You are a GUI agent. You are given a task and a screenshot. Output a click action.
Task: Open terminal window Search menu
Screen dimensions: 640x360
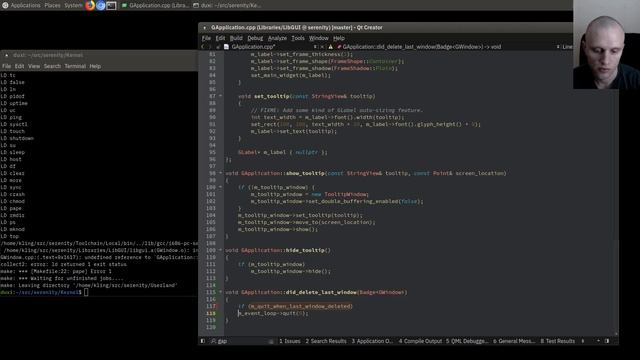click(x=52, y=66)
